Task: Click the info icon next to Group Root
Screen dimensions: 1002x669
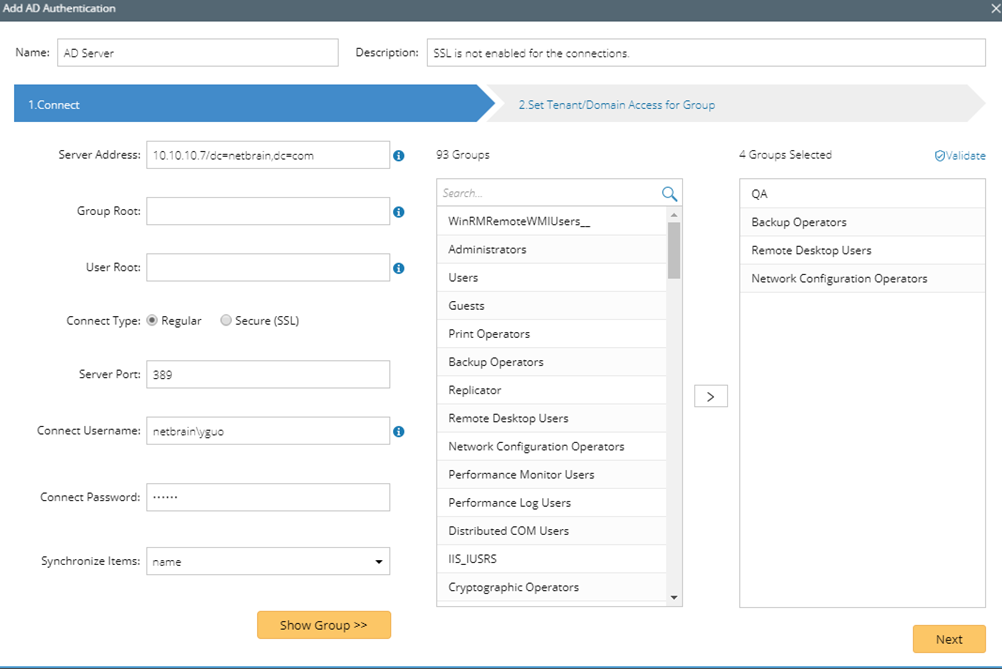Action: pos(398,212)
